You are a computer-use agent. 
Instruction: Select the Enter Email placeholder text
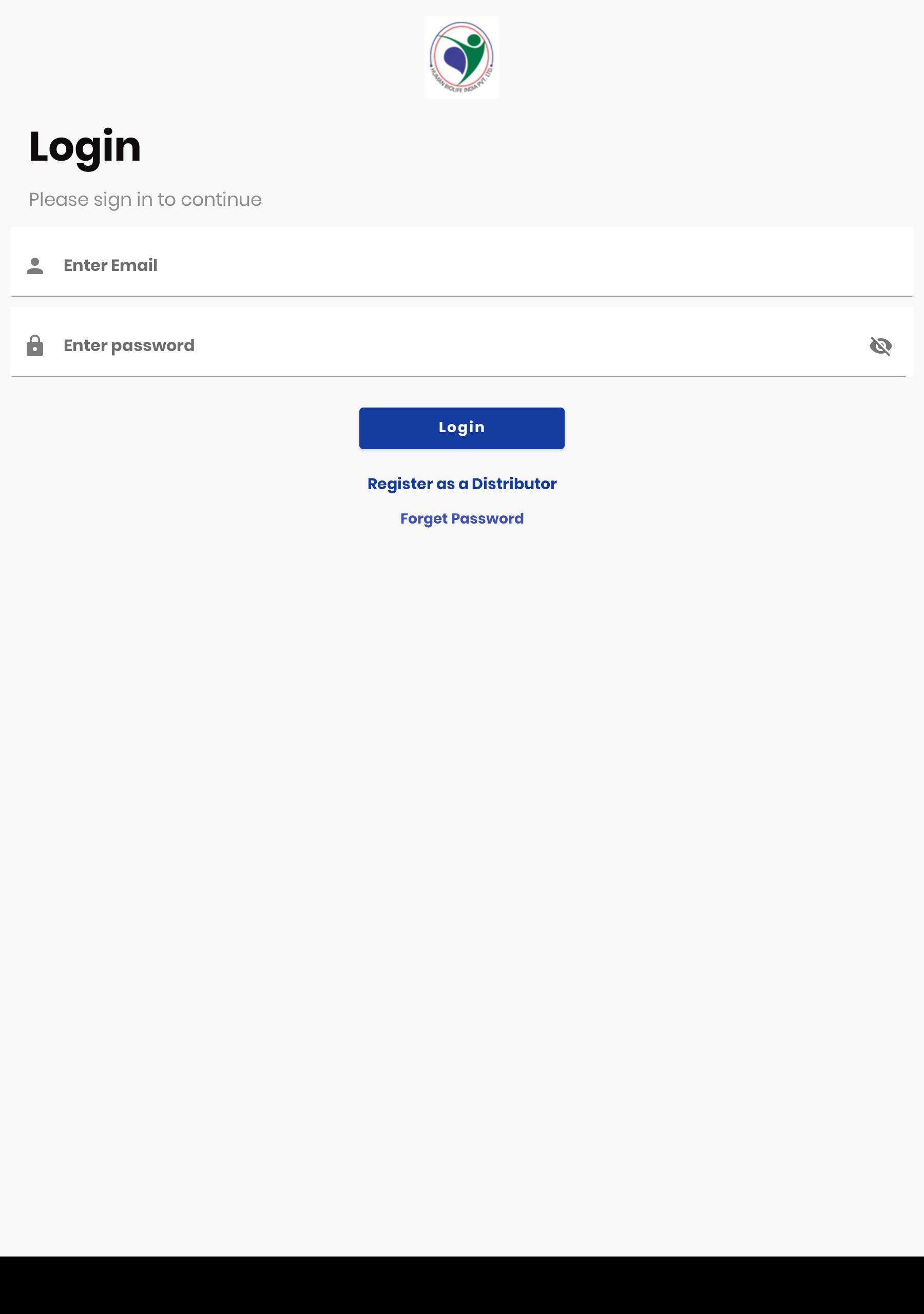tap(110, 265)
